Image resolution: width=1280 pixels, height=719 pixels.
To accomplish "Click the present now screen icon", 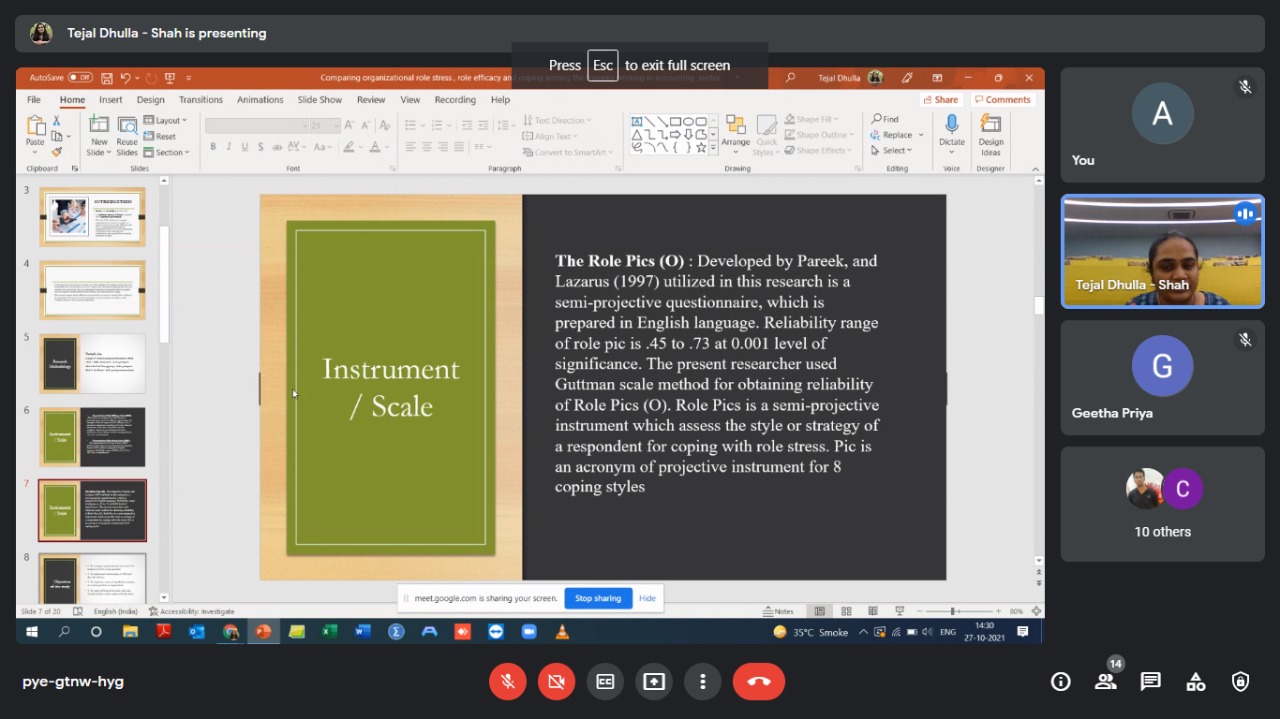I will coord(654,681).
